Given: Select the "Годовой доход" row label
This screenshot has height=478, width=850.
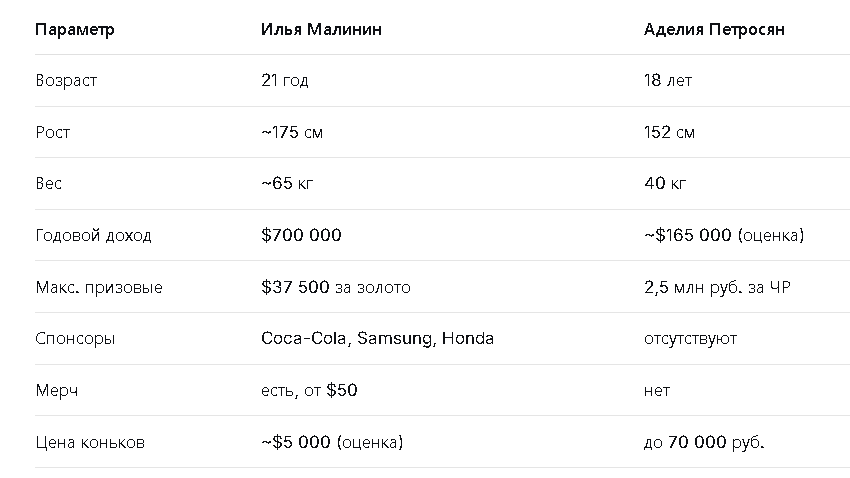Looking at the screenshot, I should pos(93,235).
